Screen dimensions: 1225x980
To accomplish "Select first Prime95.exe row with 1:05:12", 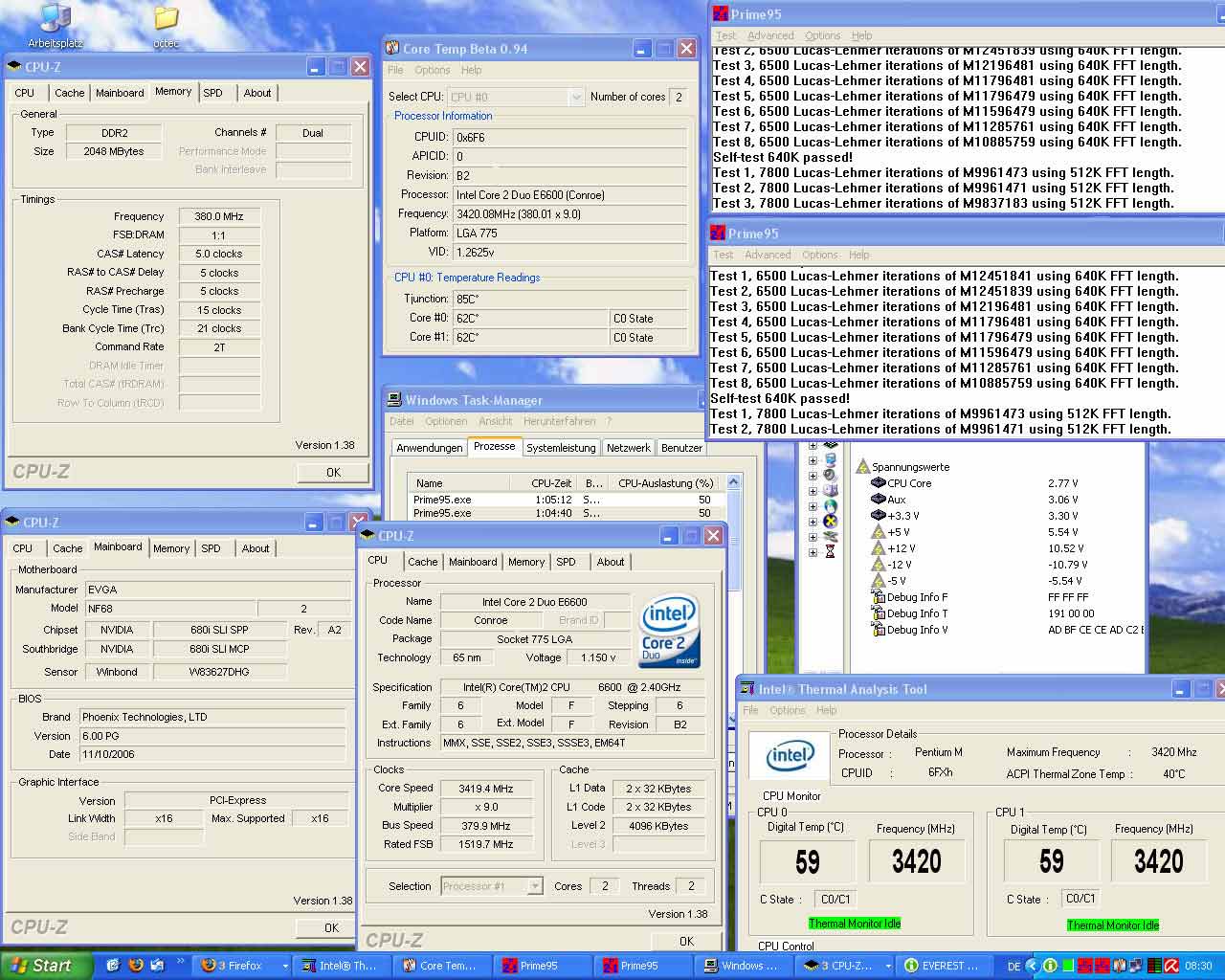I will pos(566,500).
